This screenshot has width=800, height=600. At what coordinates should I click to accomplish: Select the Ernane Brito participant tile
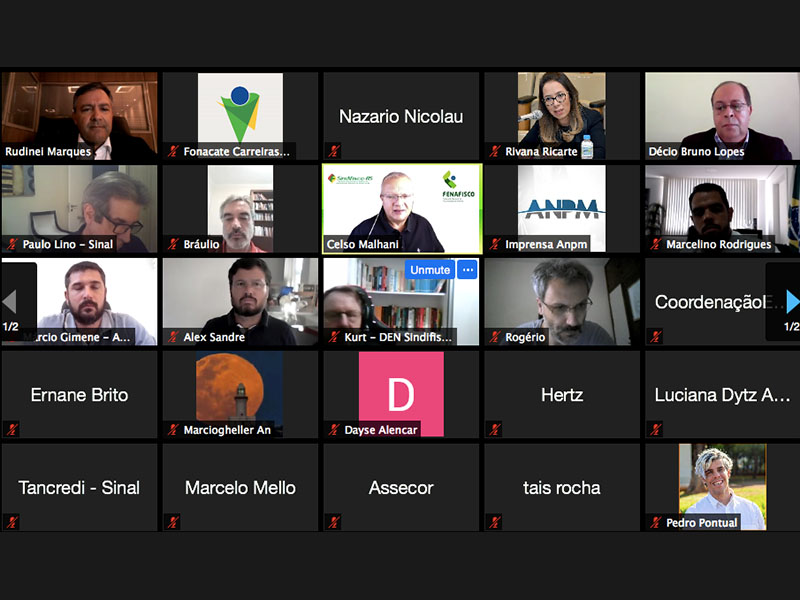click(x=79, y=395)
